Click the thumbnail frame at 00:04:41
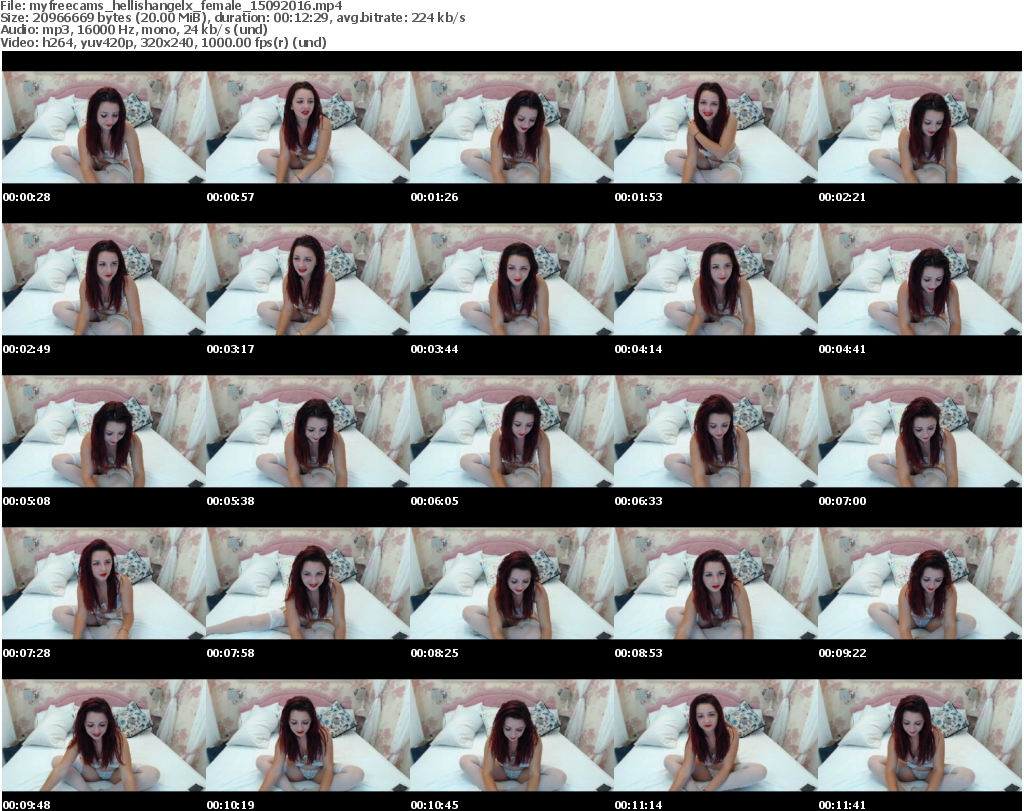The image size is (1024, 811). 920,279
